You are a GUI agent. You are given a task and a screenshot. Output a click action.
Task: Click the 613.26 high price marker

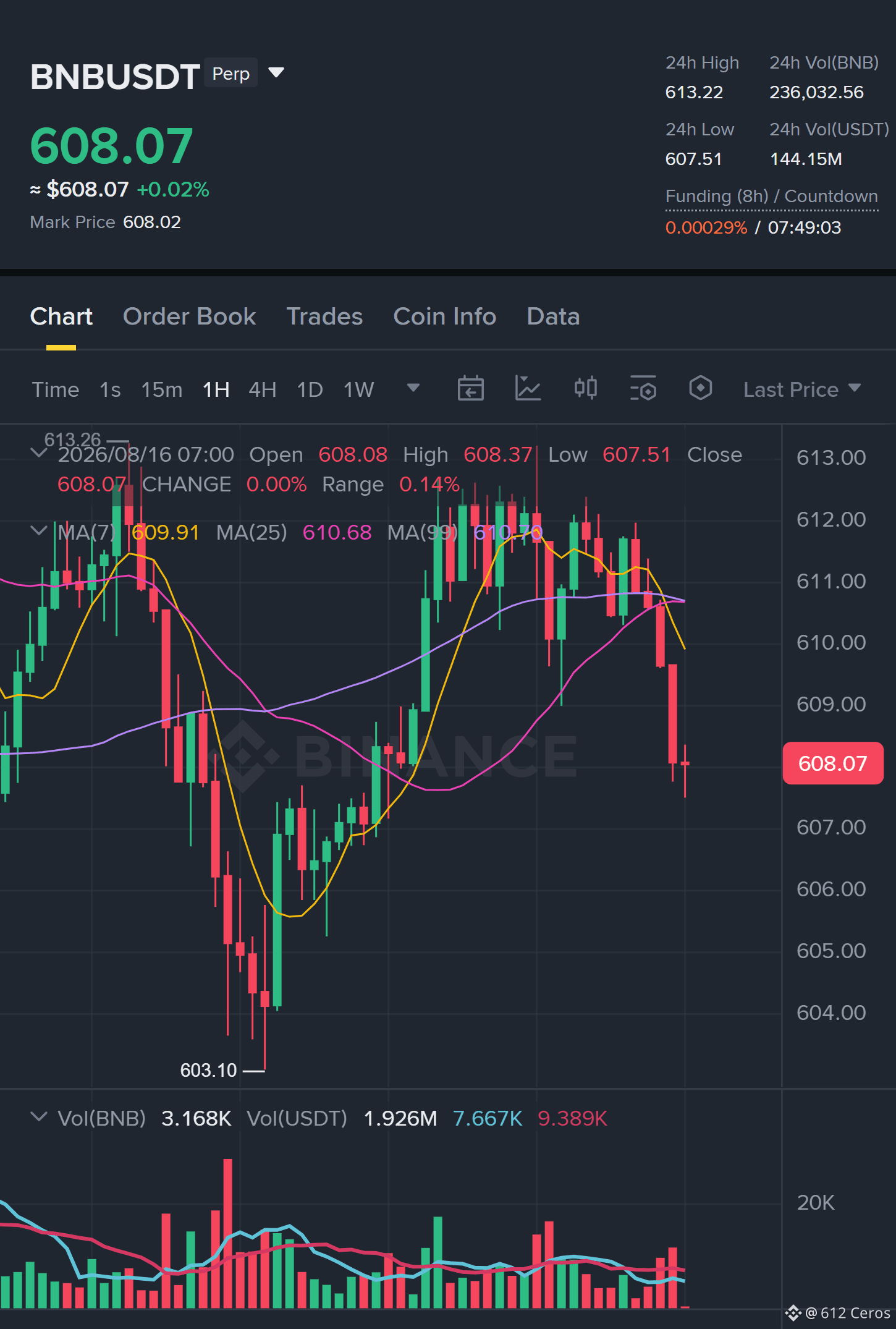[72, 439]
